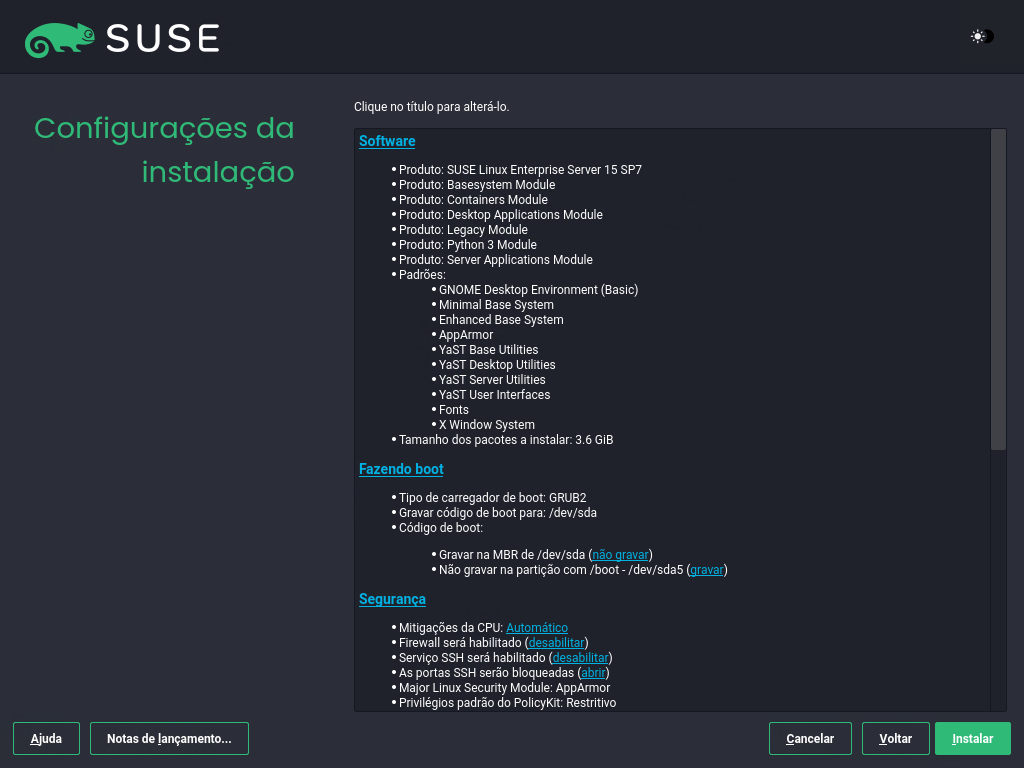Click 'Tamanho dos pacotes a instalar: 3.6 GiB'
Viewport: 1024px width, 768px height.
(506, 440)
